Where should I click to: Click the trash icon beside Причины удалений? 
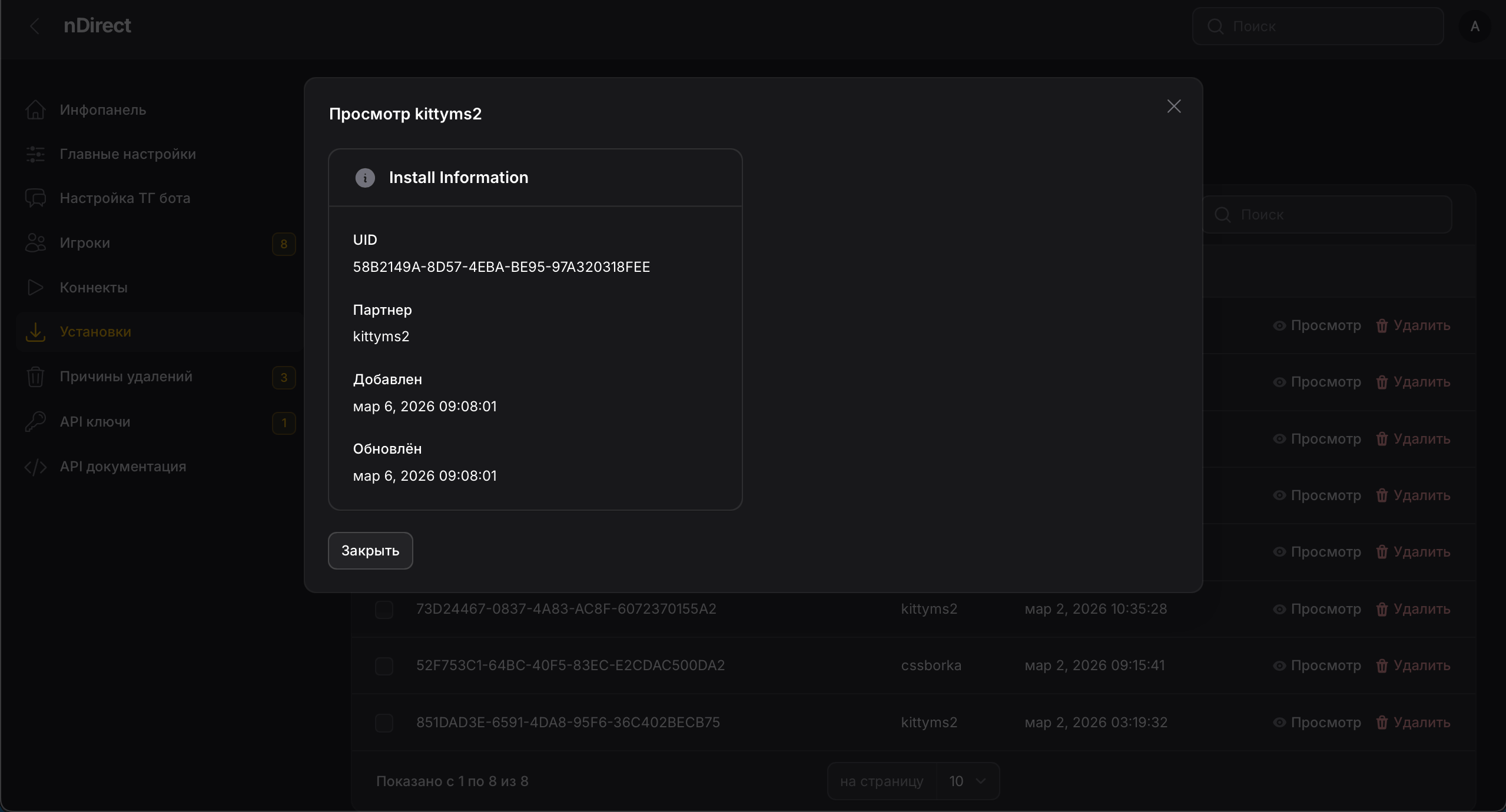click(35, 377)
